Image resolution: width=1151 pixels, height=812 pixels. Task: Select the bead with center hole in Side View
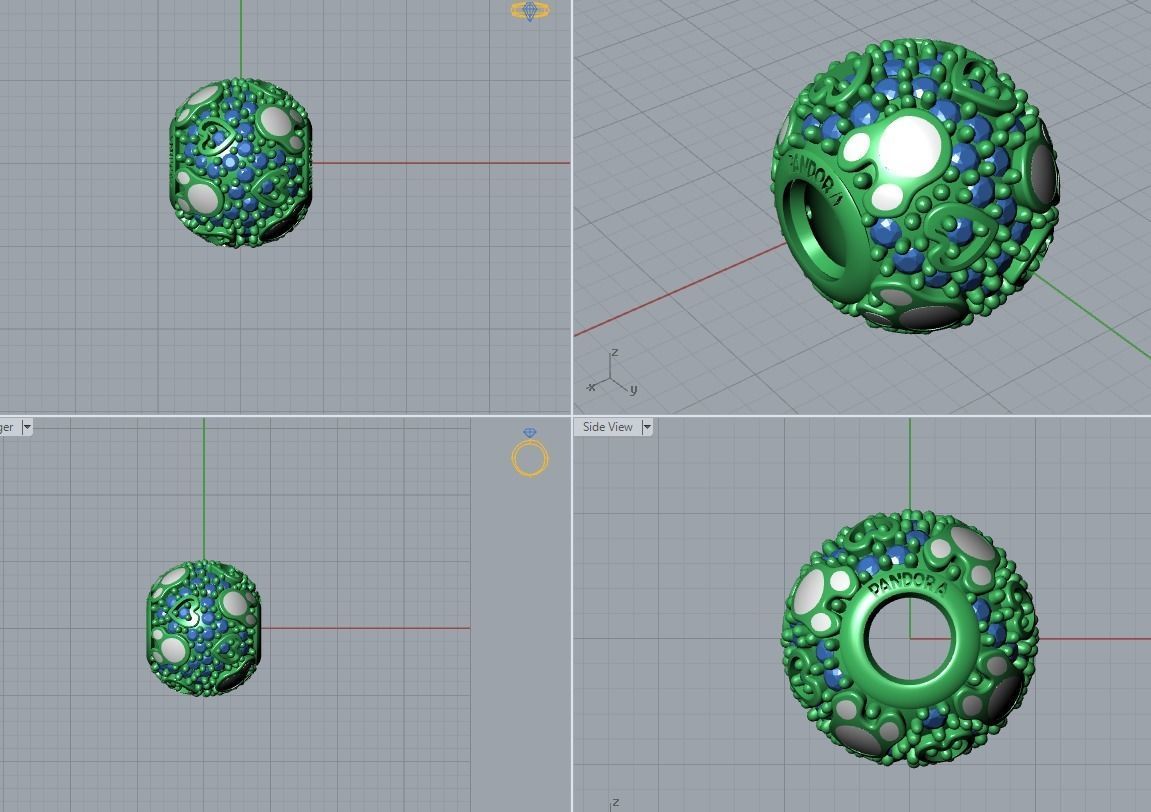pyautogui.click(x=909, y=638)
